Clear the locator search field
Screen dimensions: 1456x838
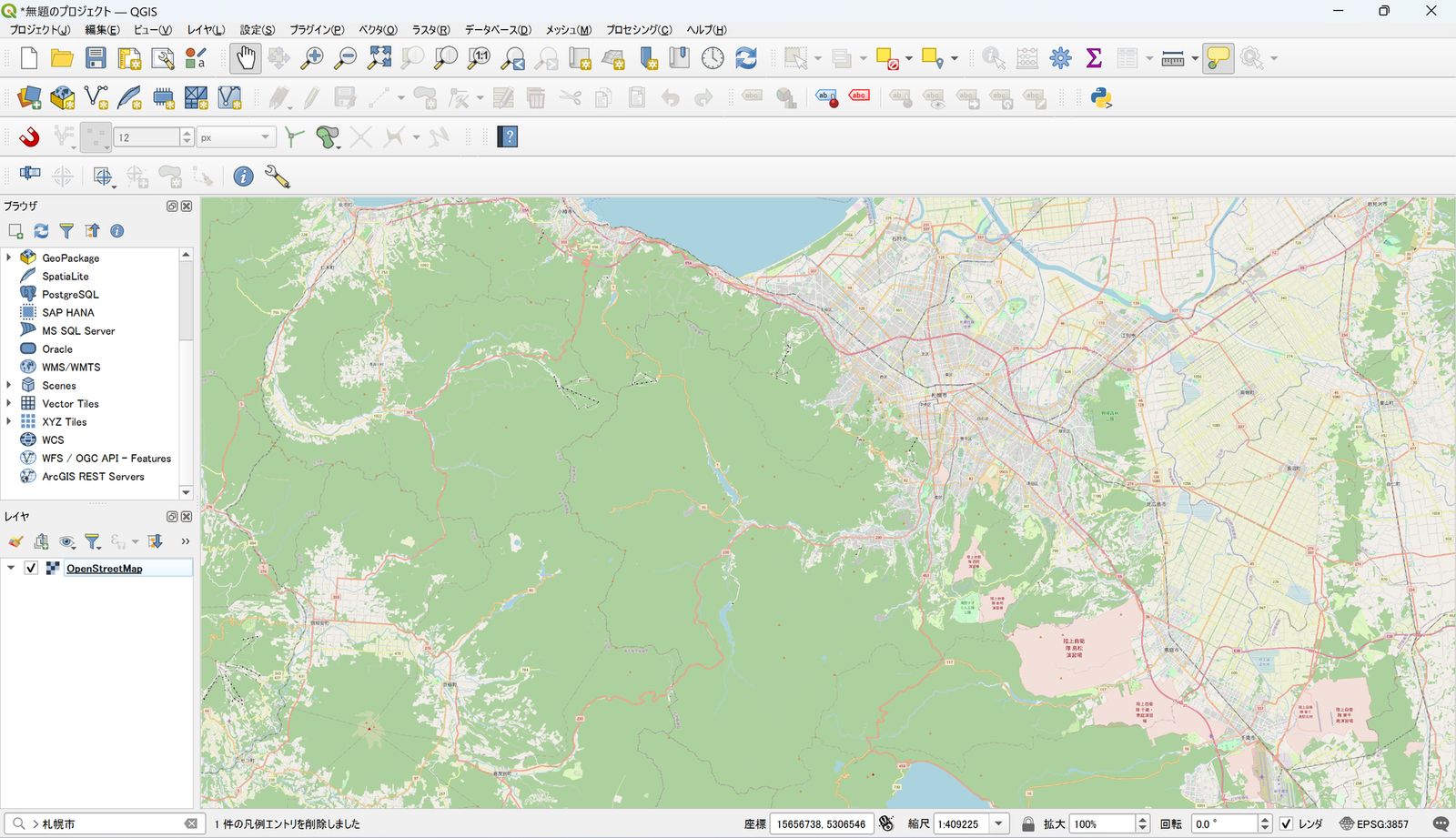[190, 823]
